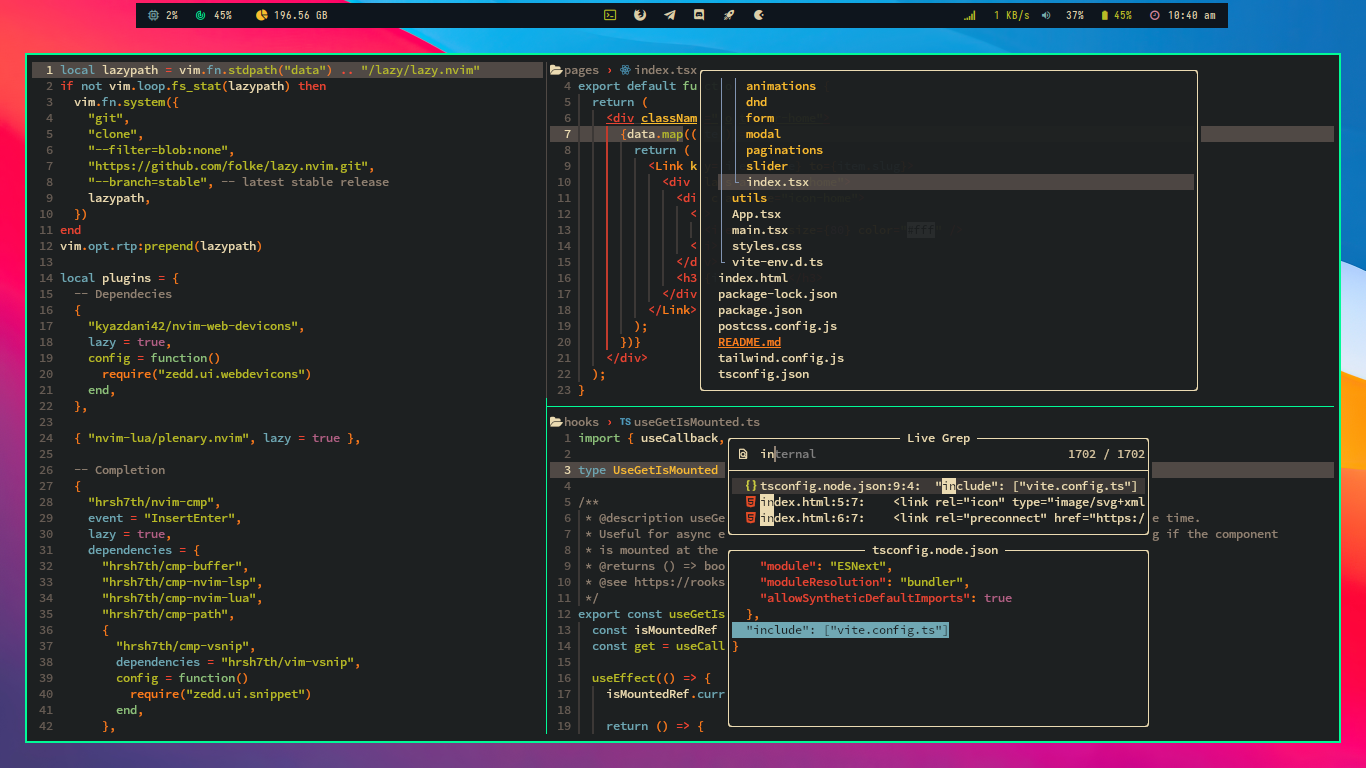The height and width of the screenshot is (768, 1366).
Task: Expand the dnd folder
Action: click(757, 102)
